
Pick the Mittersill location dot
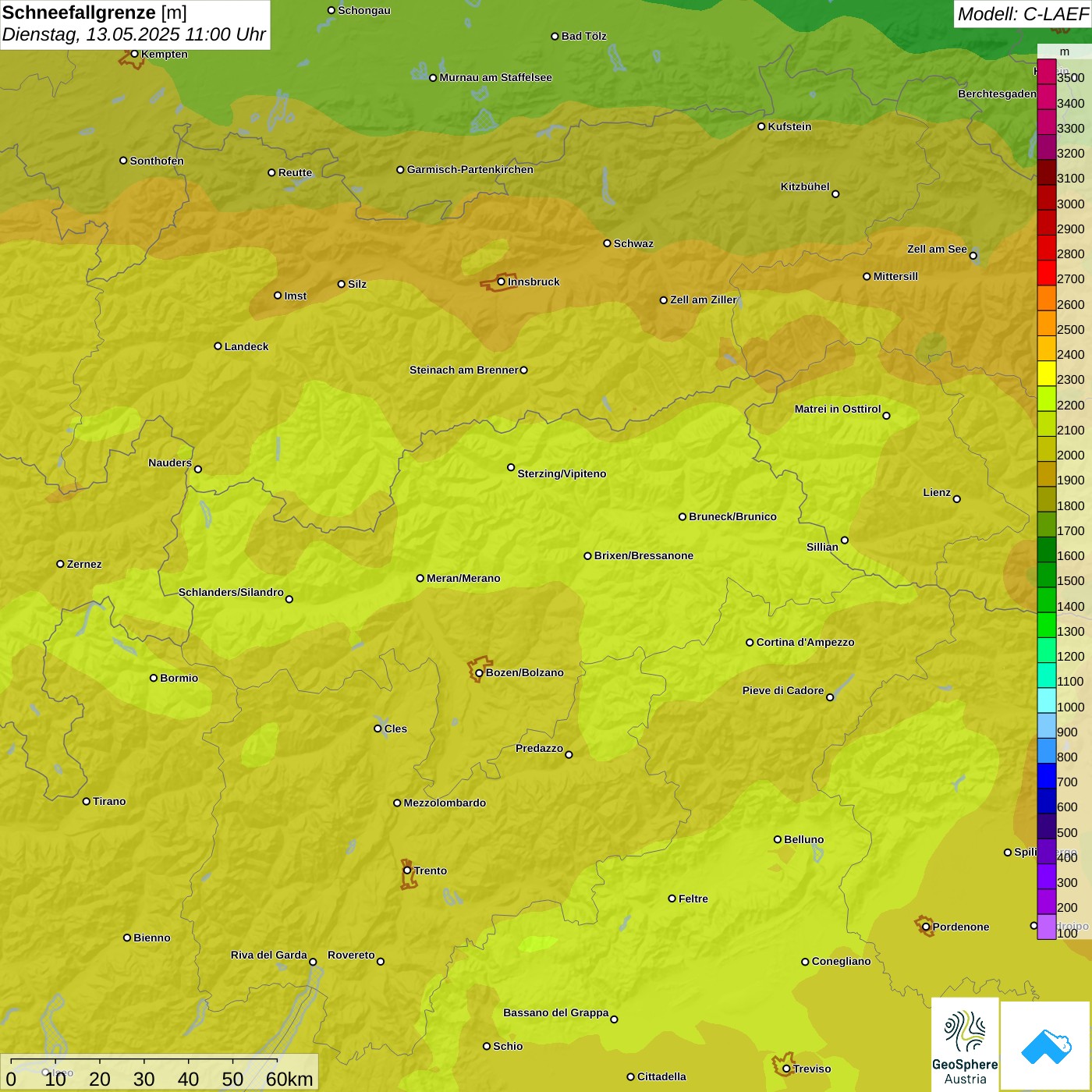coord(867,276)
